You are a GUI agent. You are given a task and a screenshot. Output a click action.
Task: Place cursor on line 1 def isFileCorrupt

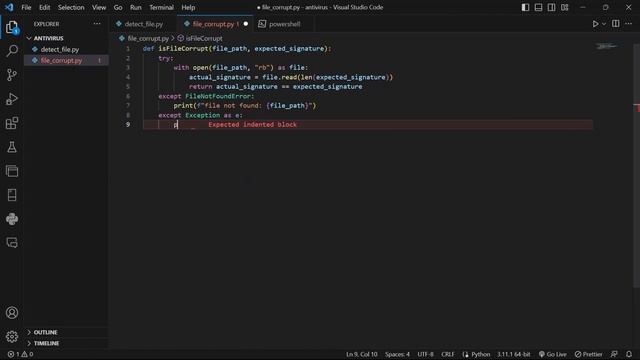(x=237, y=49)
